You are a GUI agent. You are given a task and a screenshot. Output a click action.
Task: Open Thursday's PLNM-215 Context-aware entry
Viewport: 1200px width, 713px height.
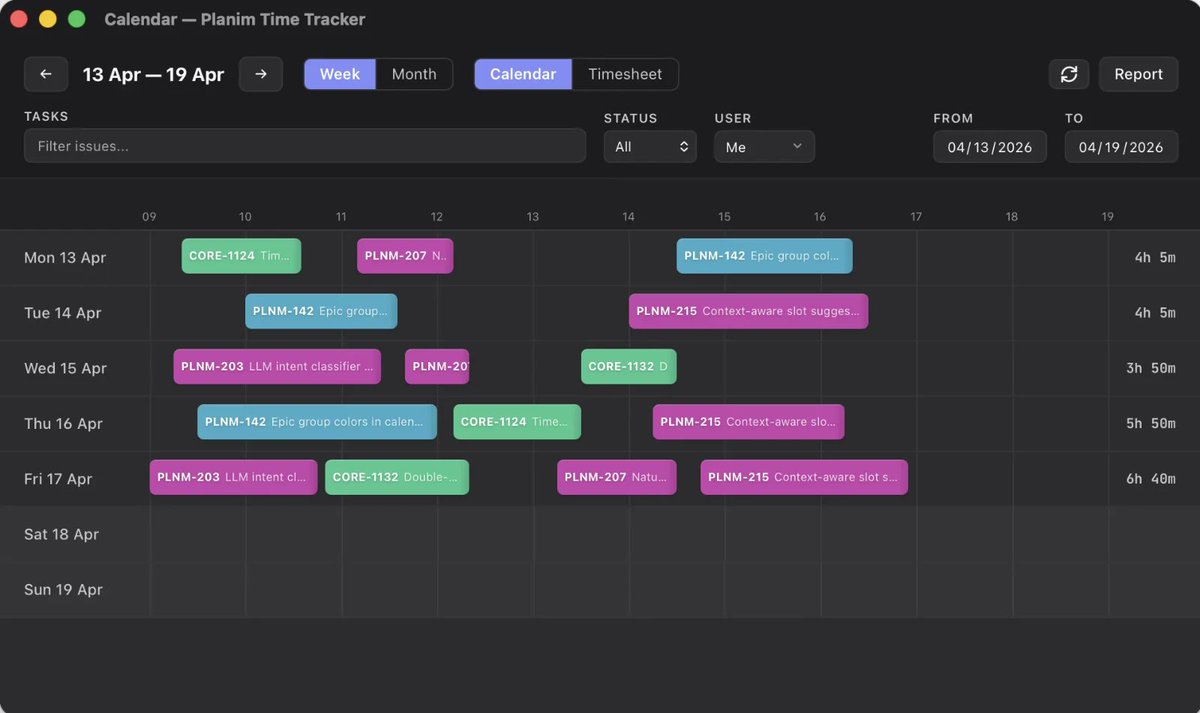click(x=748, y=422)
